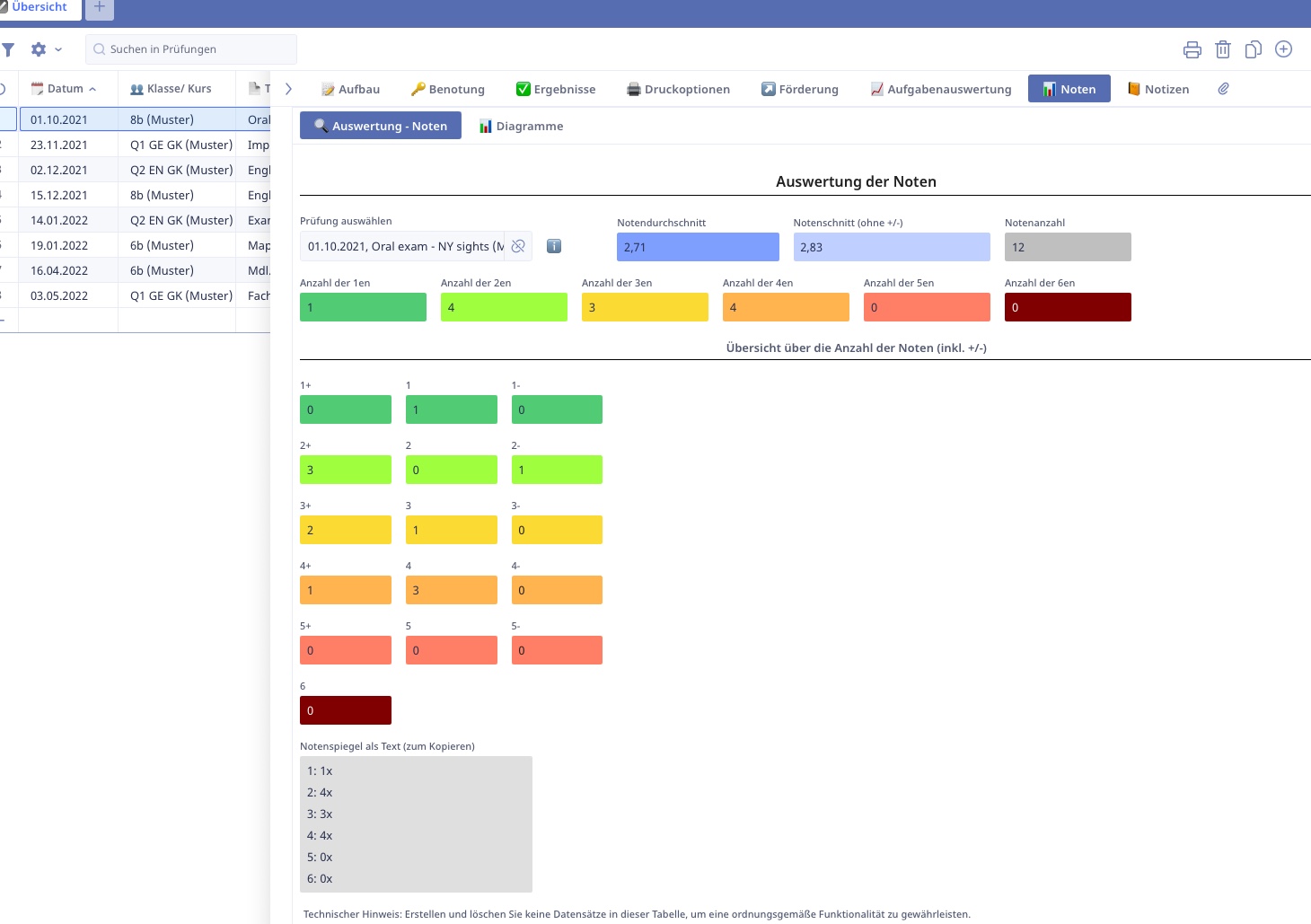This screenshot has height=924, width=1311.
Task: Add a new tab with plus button
Action: coord(100,8)
